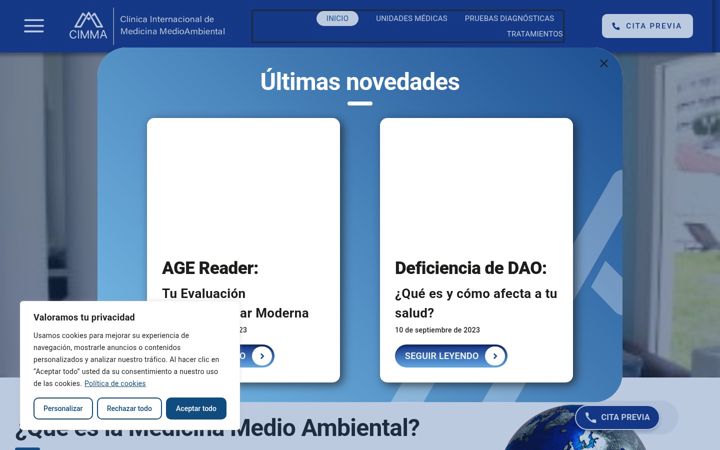Click AGE Reader card image area
The height and width of the screenshot is (450, 720).
tap(243, 184)
